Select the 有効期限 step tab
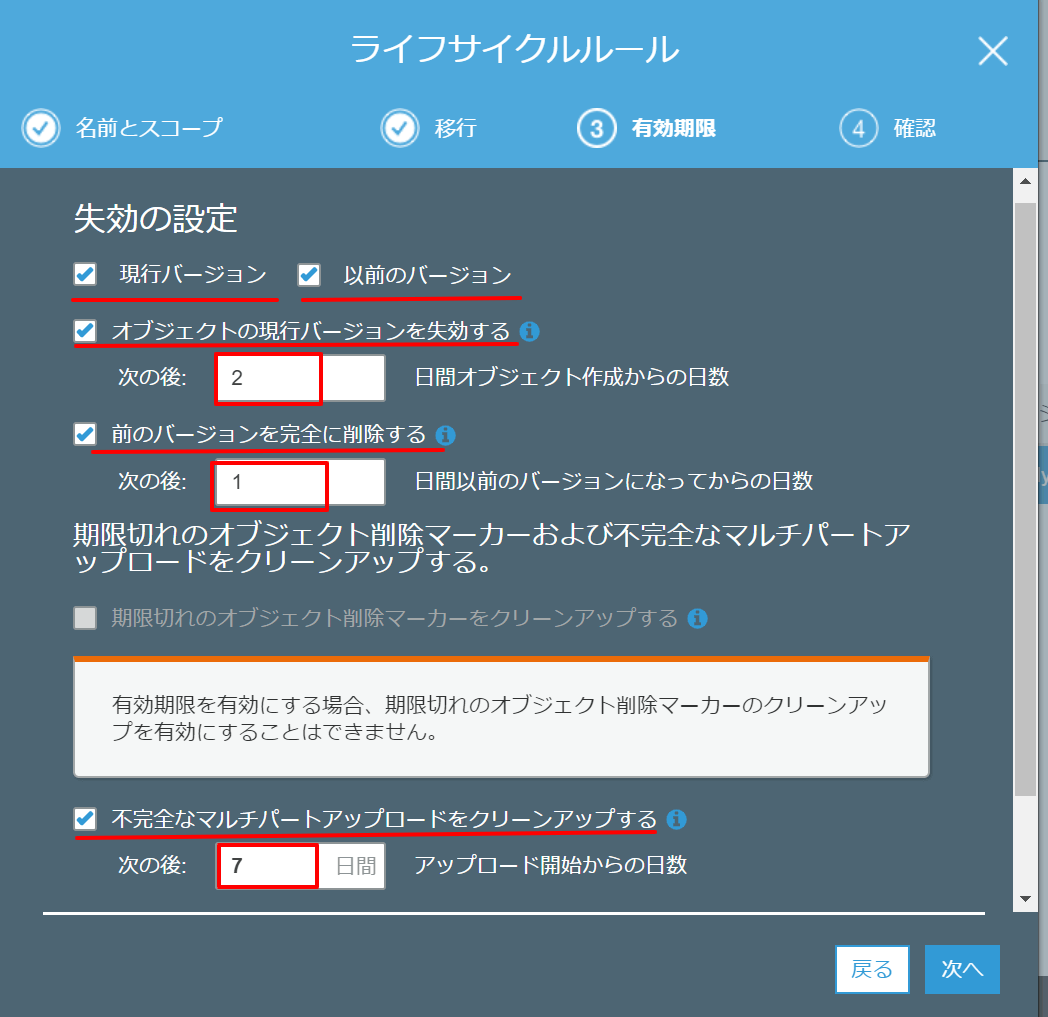Screen dimensions: 1048x1017 (x=673, y=128)
